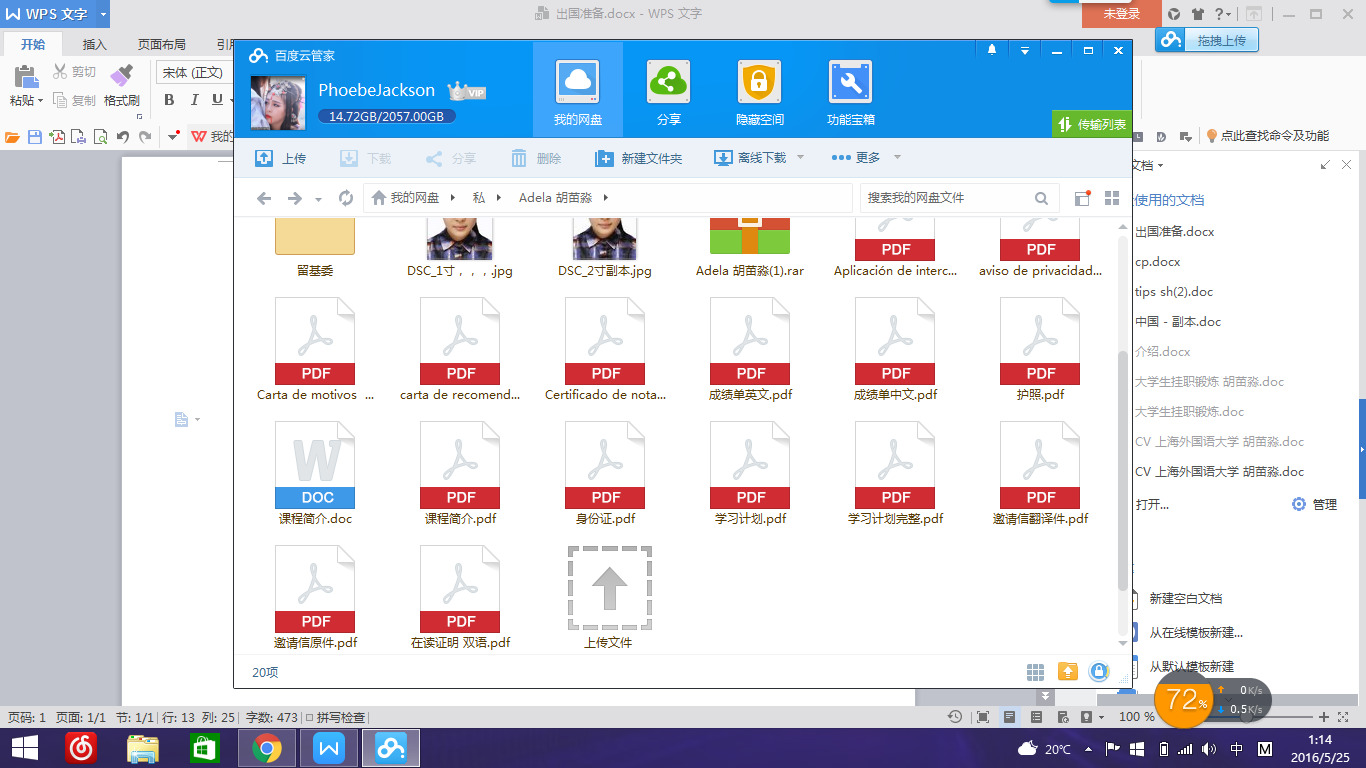Image resolution: width=1366 pixels, height=768 pixels.
Task: Toggle bold formatting in WPS
Action: click(x=169, y=99)
